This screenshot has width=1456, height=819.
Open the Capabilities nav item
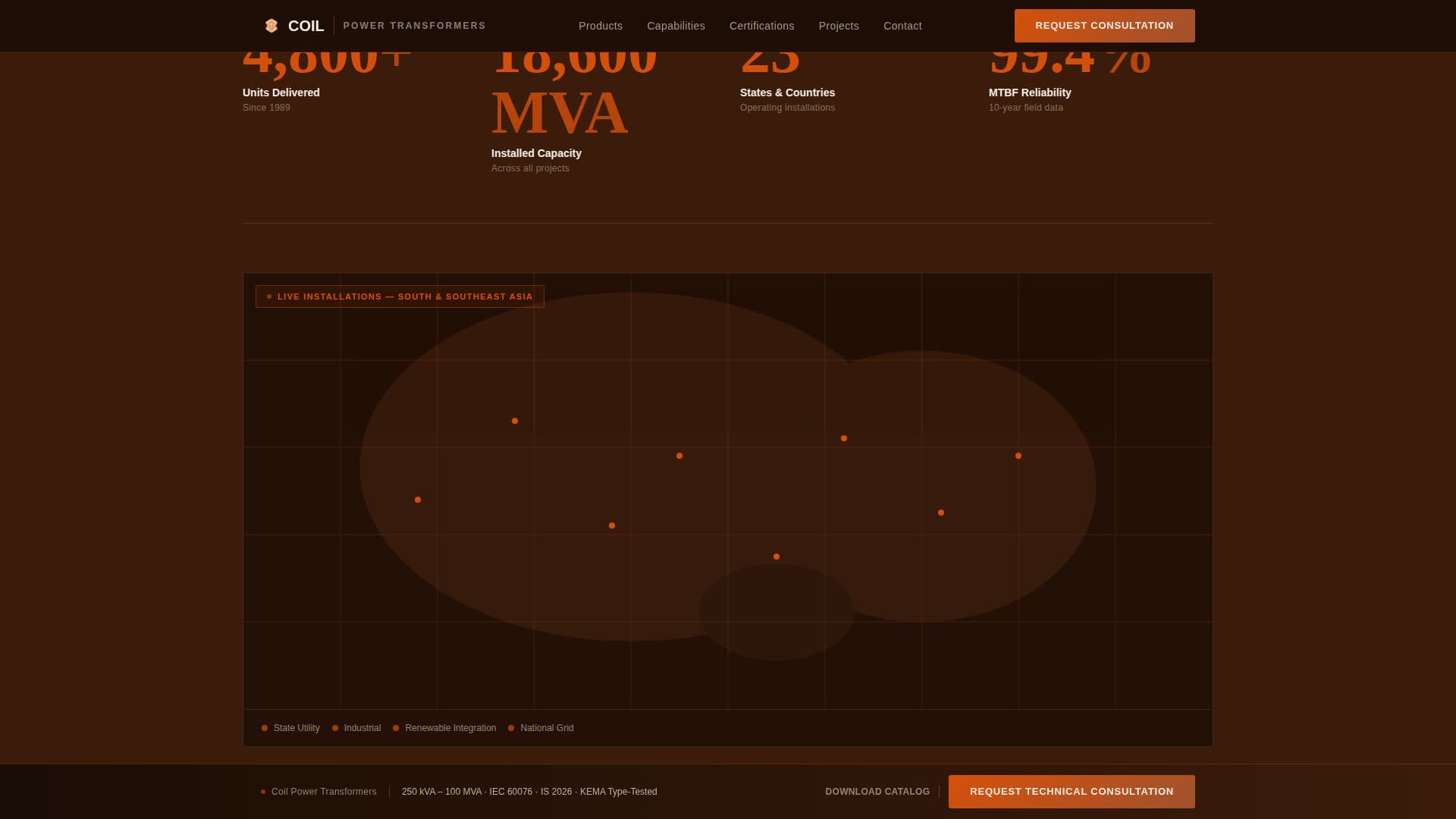(676, 26)
